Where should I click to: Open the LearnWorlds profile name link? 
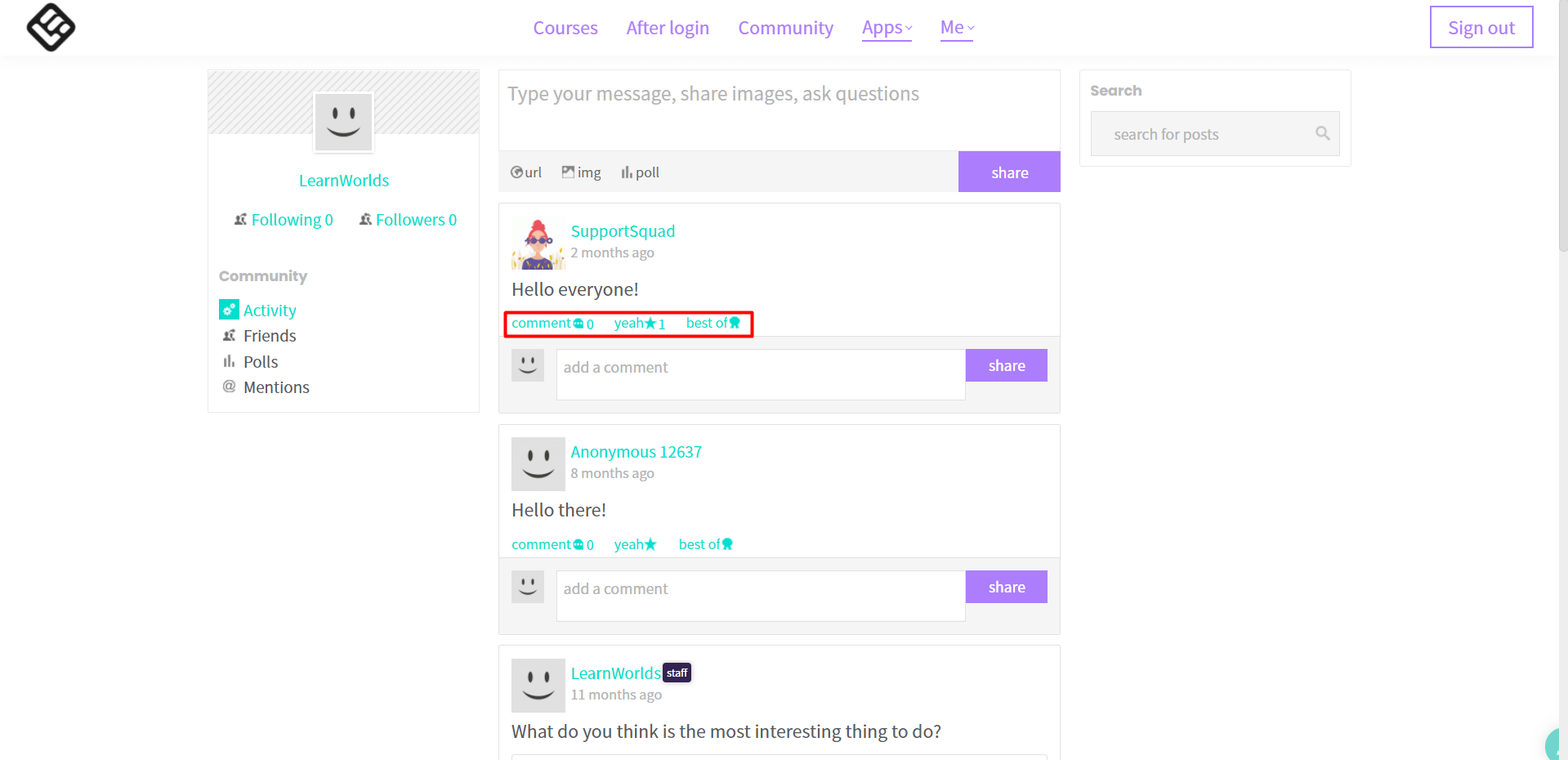pyautogui.click(x=344, y=181)
